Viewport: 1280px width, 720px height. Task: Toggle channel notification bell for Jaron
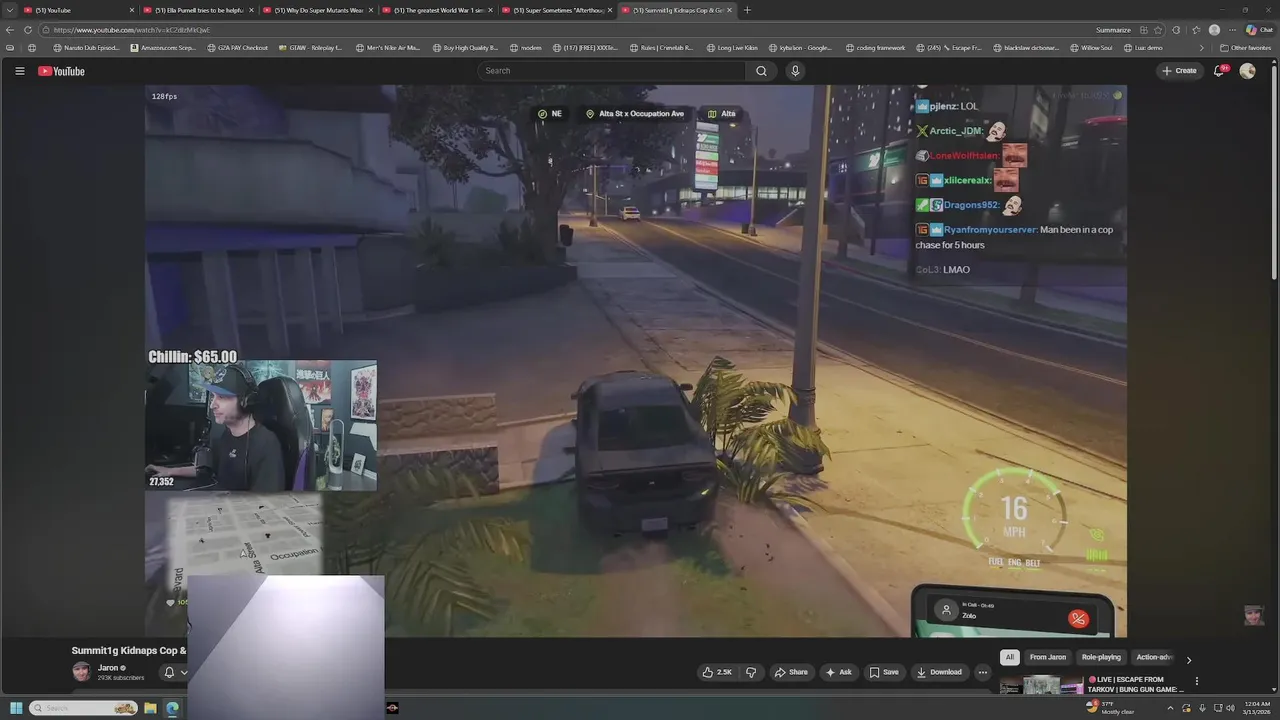(169, 672)
